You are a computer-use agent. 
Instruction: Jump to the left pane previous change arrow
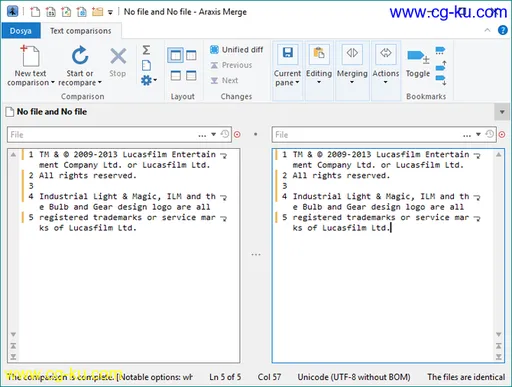tap(13, 346)
